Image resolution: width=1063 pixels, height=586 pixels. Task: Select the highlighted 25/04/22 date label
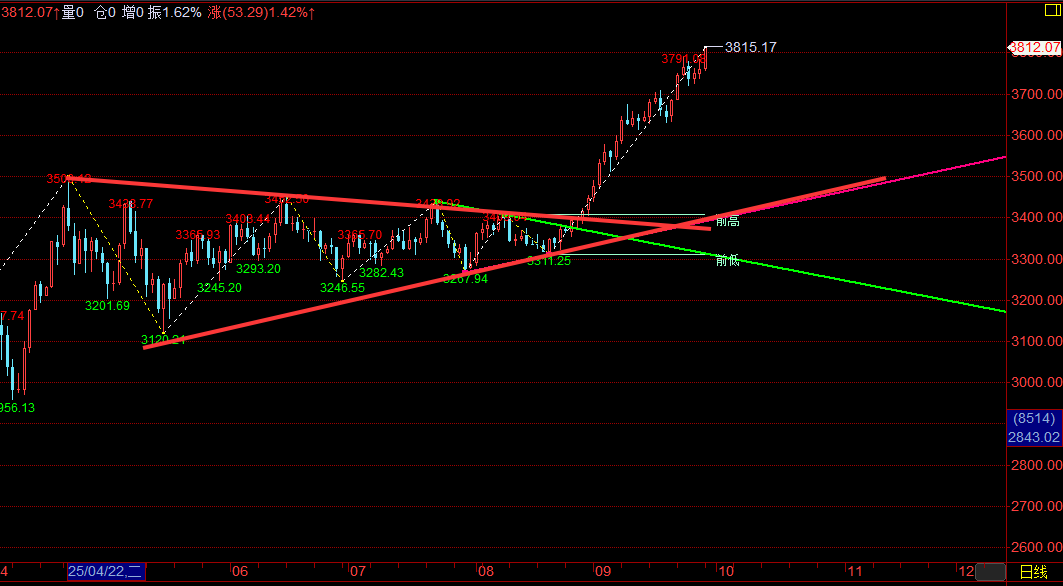106,572
